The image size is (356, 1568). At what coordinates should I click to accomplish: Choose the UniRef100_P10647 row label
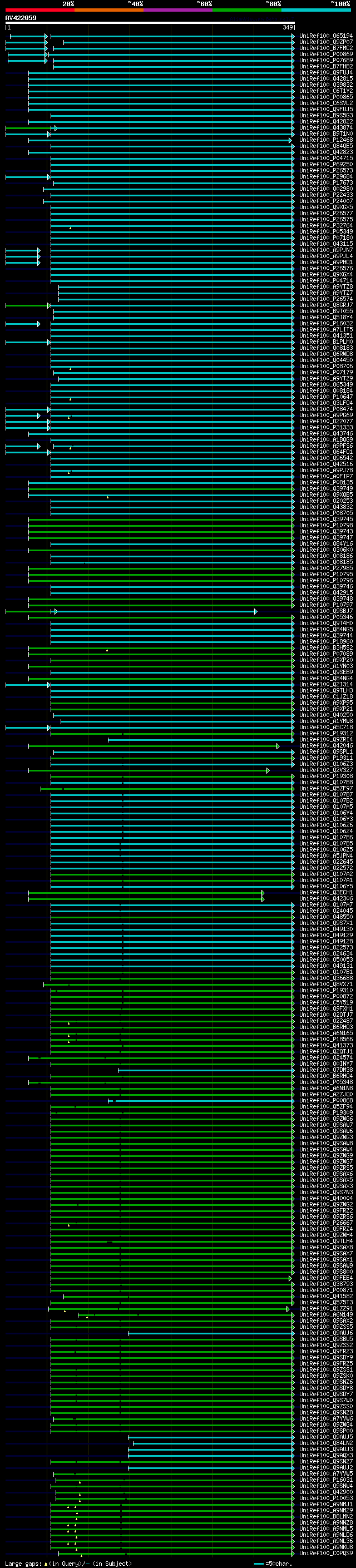[326, 397]
